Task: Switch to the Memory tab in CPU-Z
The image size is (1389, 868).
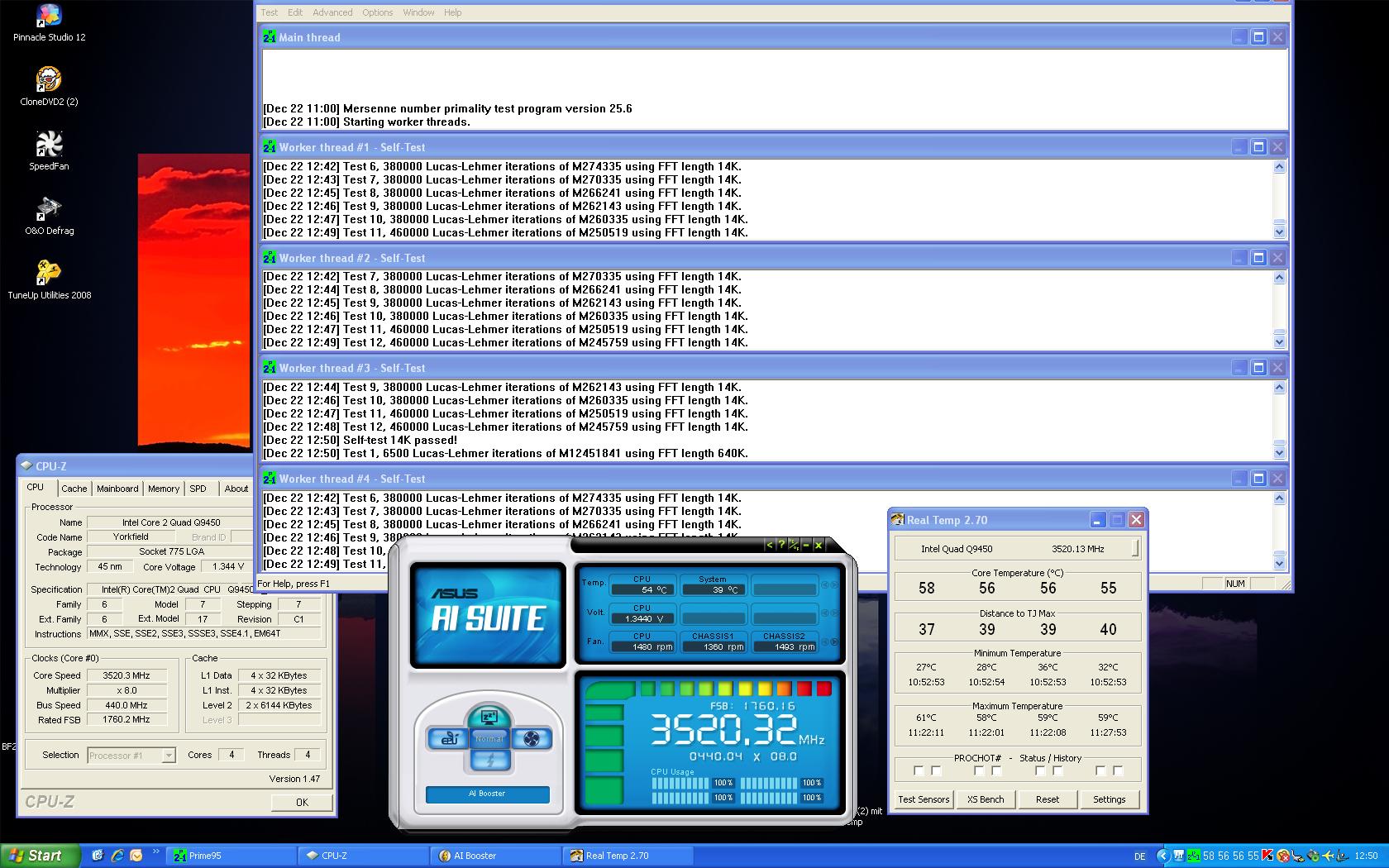Action: coord(164,489)
